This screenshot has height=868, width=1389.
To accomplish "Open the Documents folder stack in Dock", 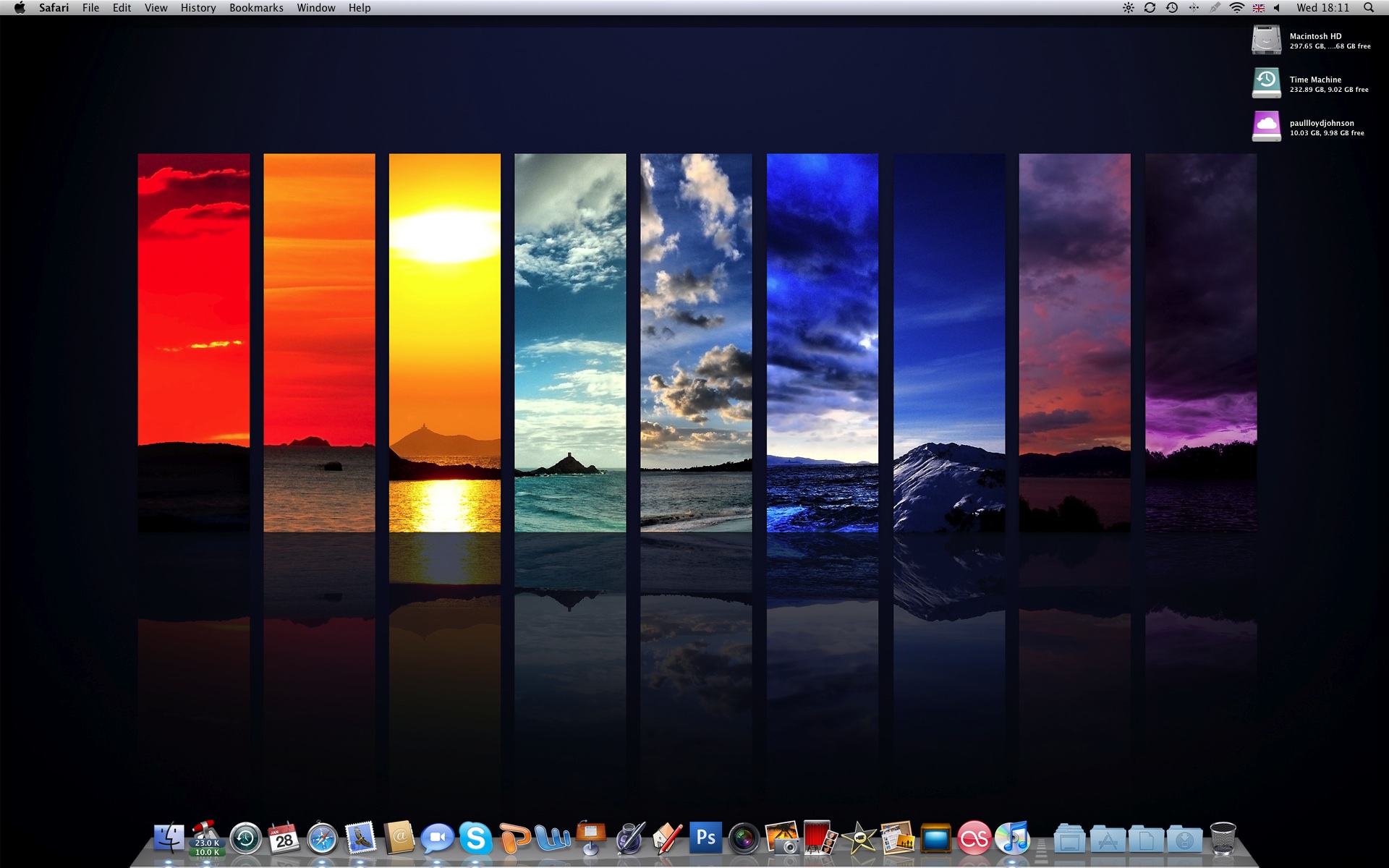I will [x=1147, y=839].
